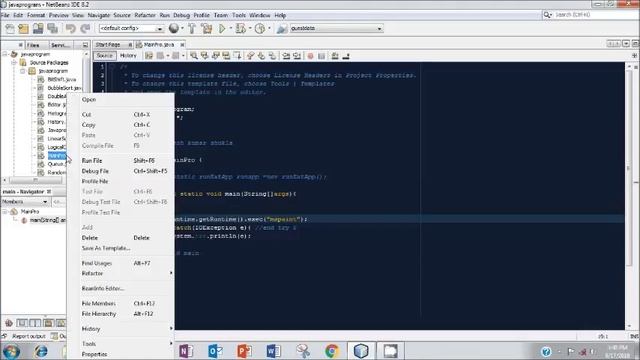Click the Save All toolbar icon
This screenshot has width=640, height=360.
pyautogui.click(x=53, y=29)
